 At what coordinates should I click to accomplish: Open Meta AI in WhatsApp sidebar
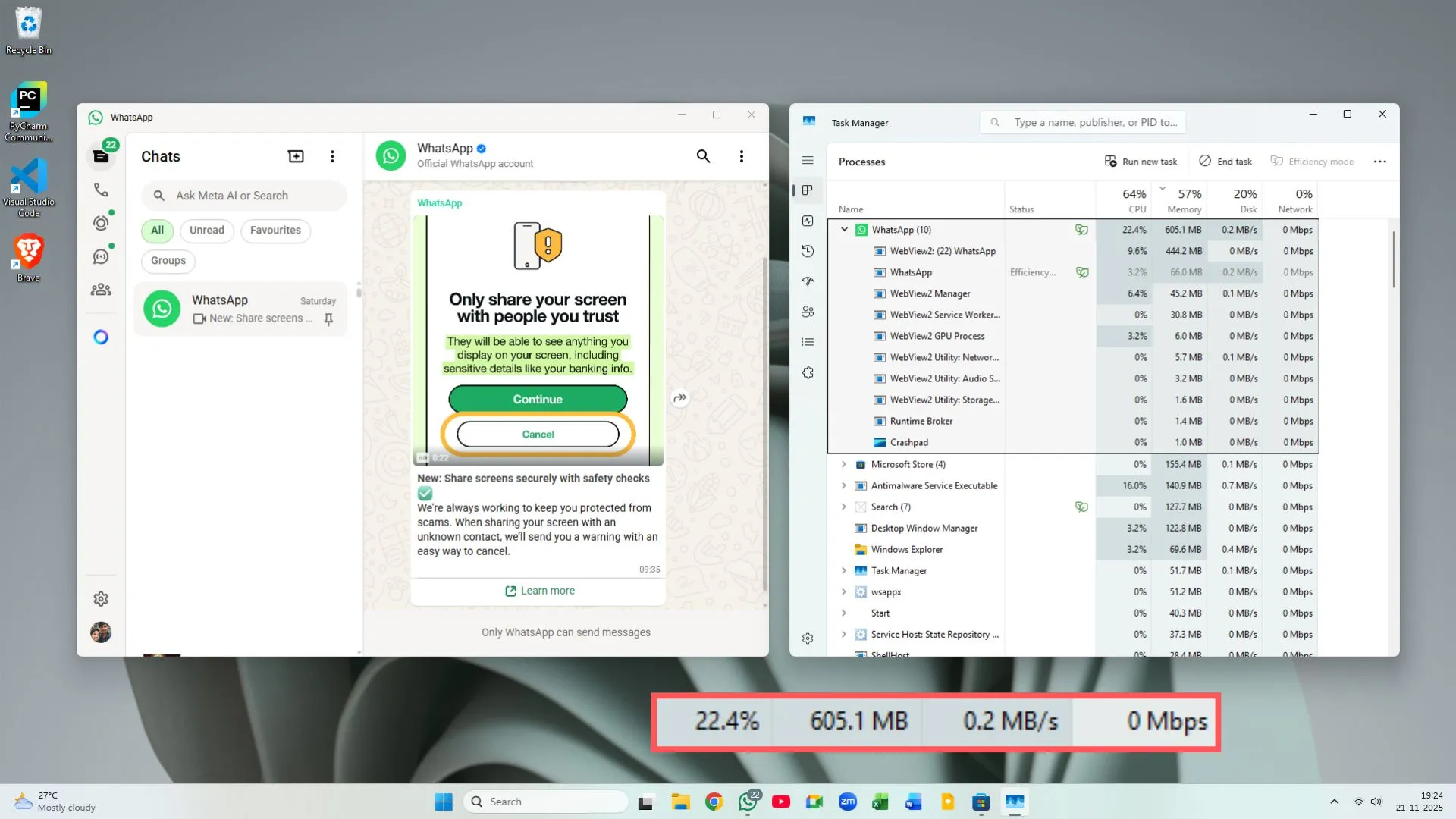coord(101,336)
